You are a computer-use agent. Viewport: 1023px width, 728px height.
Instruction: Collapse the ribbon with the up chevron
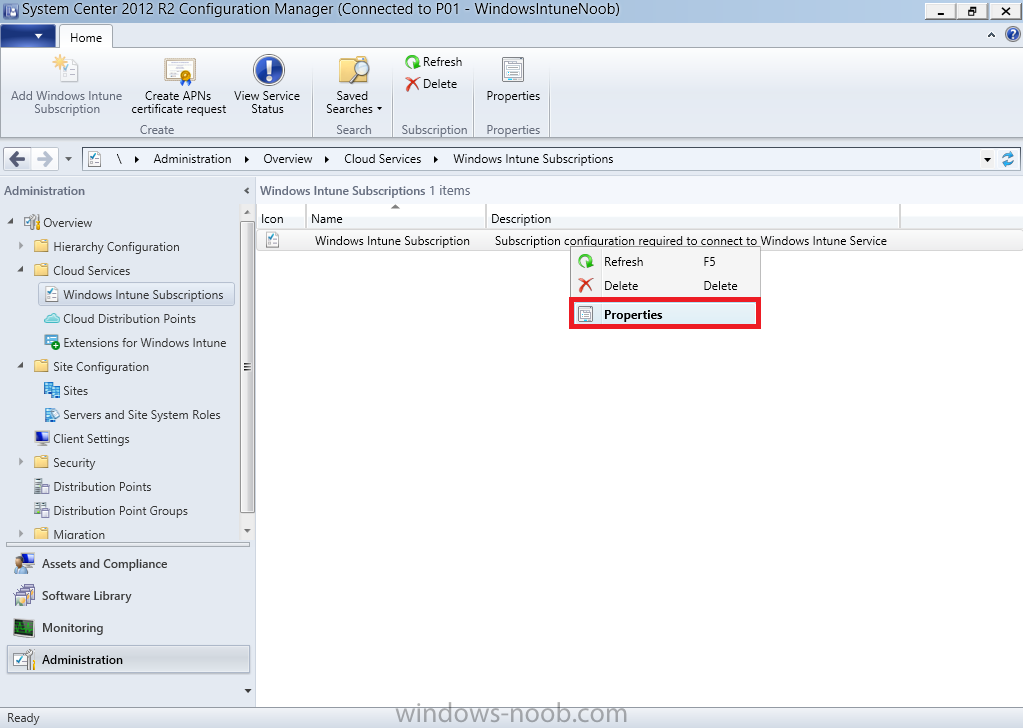pos(991,35)
